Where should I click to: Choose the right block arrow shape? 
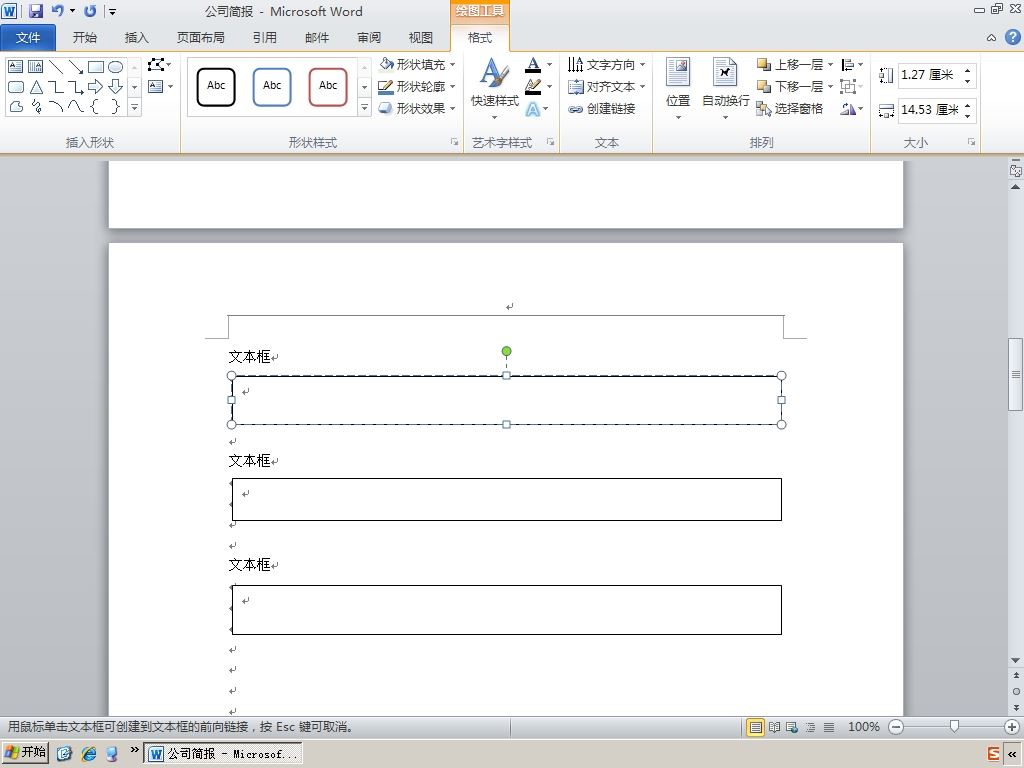(x=96, y=87)
